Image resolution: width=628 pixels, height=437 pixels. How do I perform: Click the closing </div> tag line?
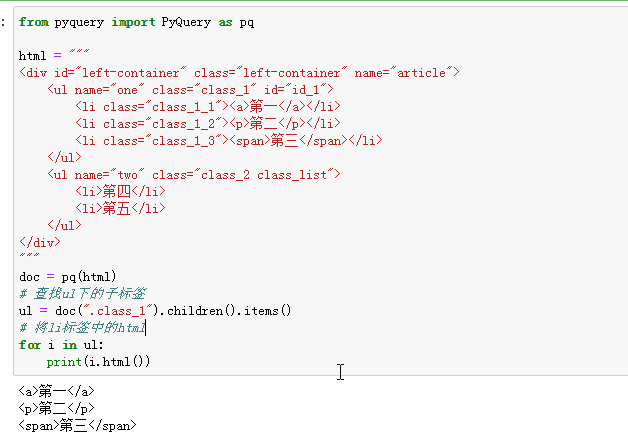tap(39, 242)
